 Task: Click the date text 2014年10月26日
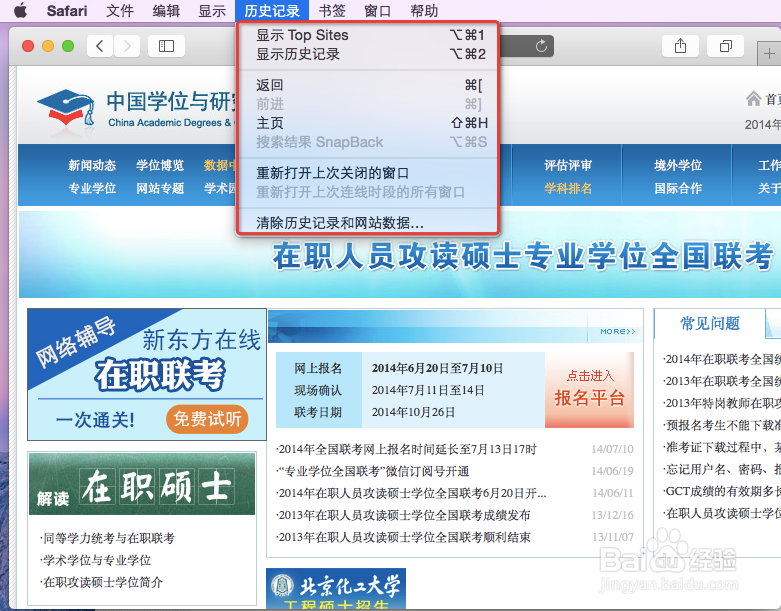pos(413,412)
